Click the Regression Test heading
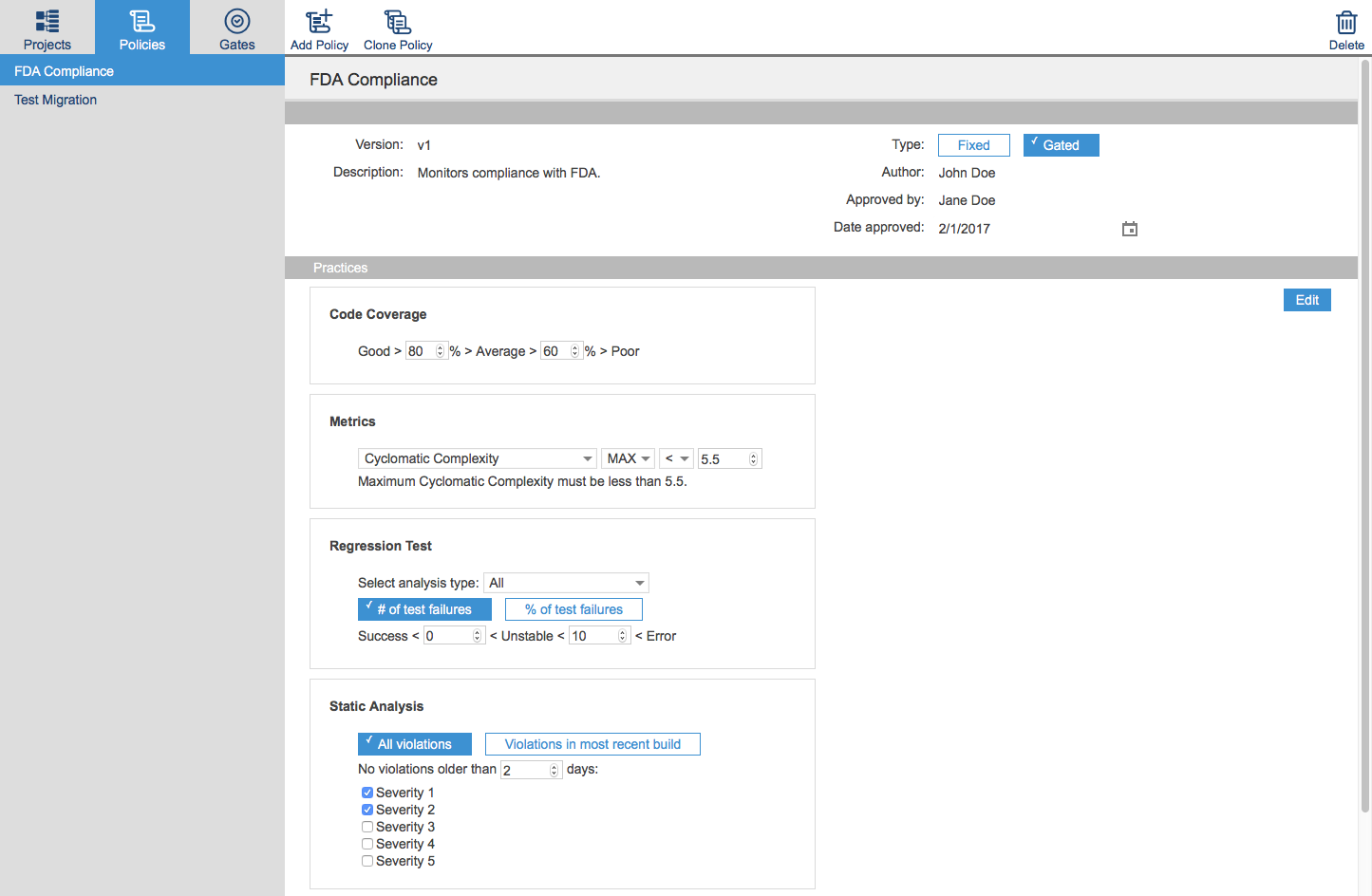1372x896 pixels. [381, 546]
